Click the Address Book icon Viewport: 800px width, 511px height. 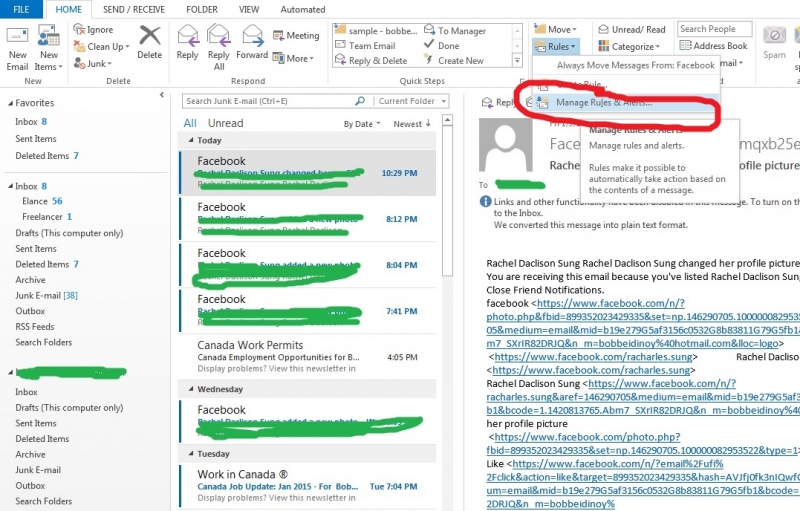pyautogui.click(x=714, y=46)
